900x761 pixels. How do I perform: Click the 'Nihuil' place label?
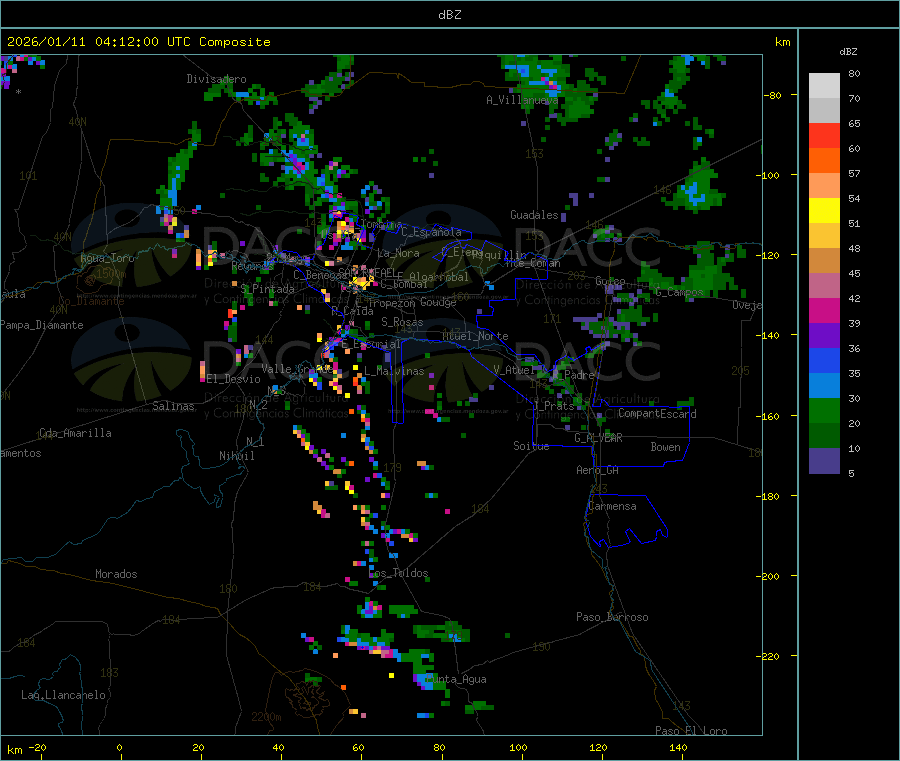click(x=236, y=456)
